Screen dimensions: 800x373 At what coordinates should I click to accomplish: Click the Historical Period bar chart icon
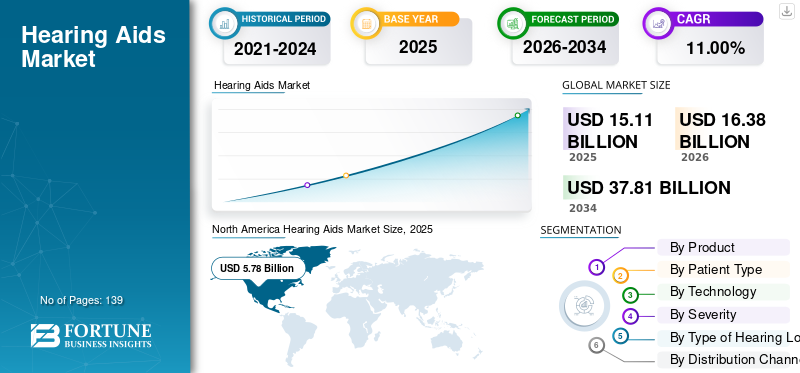point(224,23)
